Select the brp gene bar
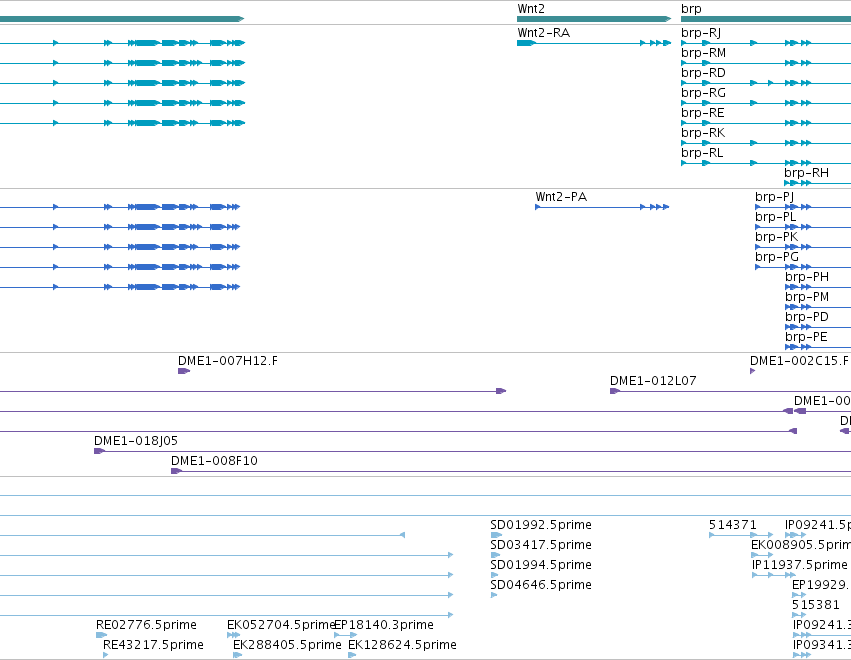The image size is (851, 660). click(x=766, y=19)
